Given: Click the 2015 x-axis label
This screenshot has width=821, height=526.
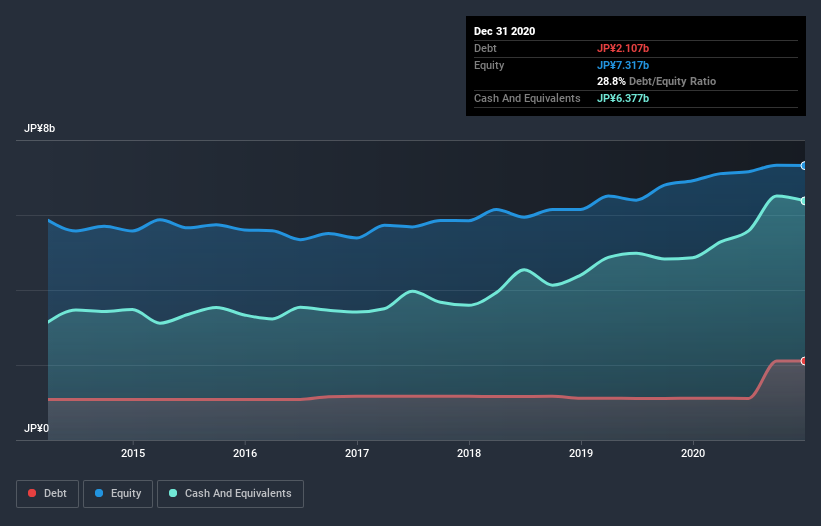Looking at the screenshot, I should 133,453.
